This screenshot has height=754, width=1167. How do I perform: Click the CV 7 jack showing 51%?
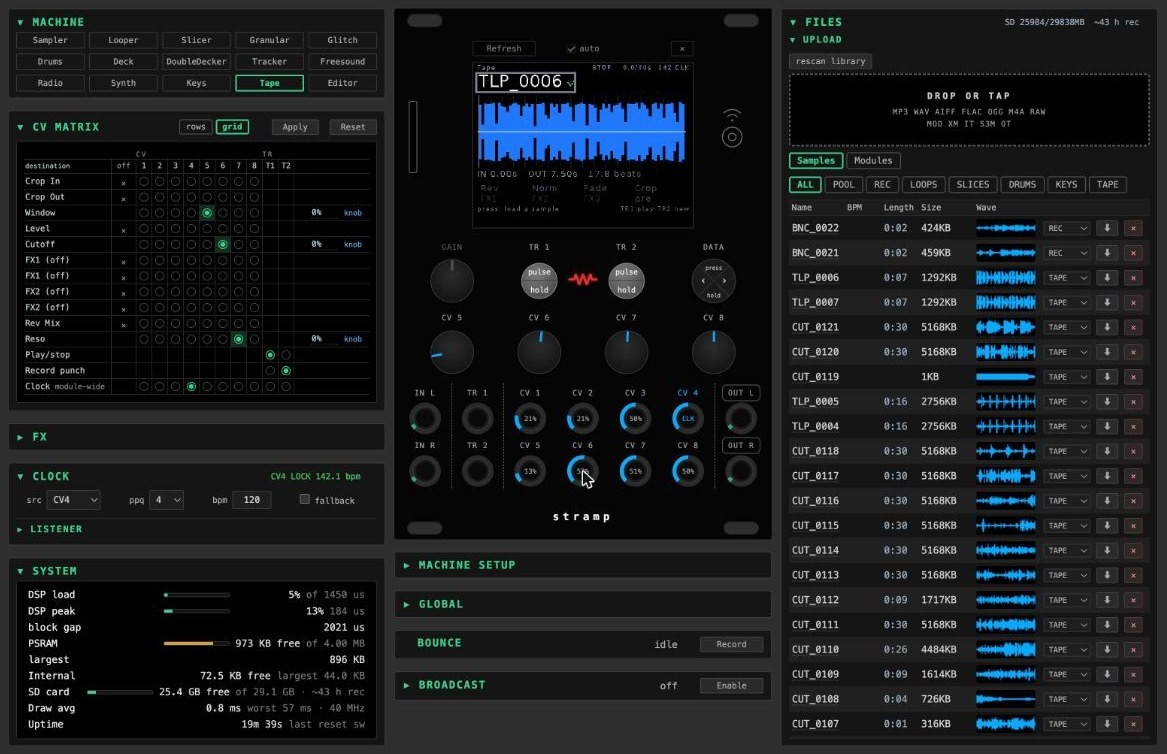tap(635, 471)
